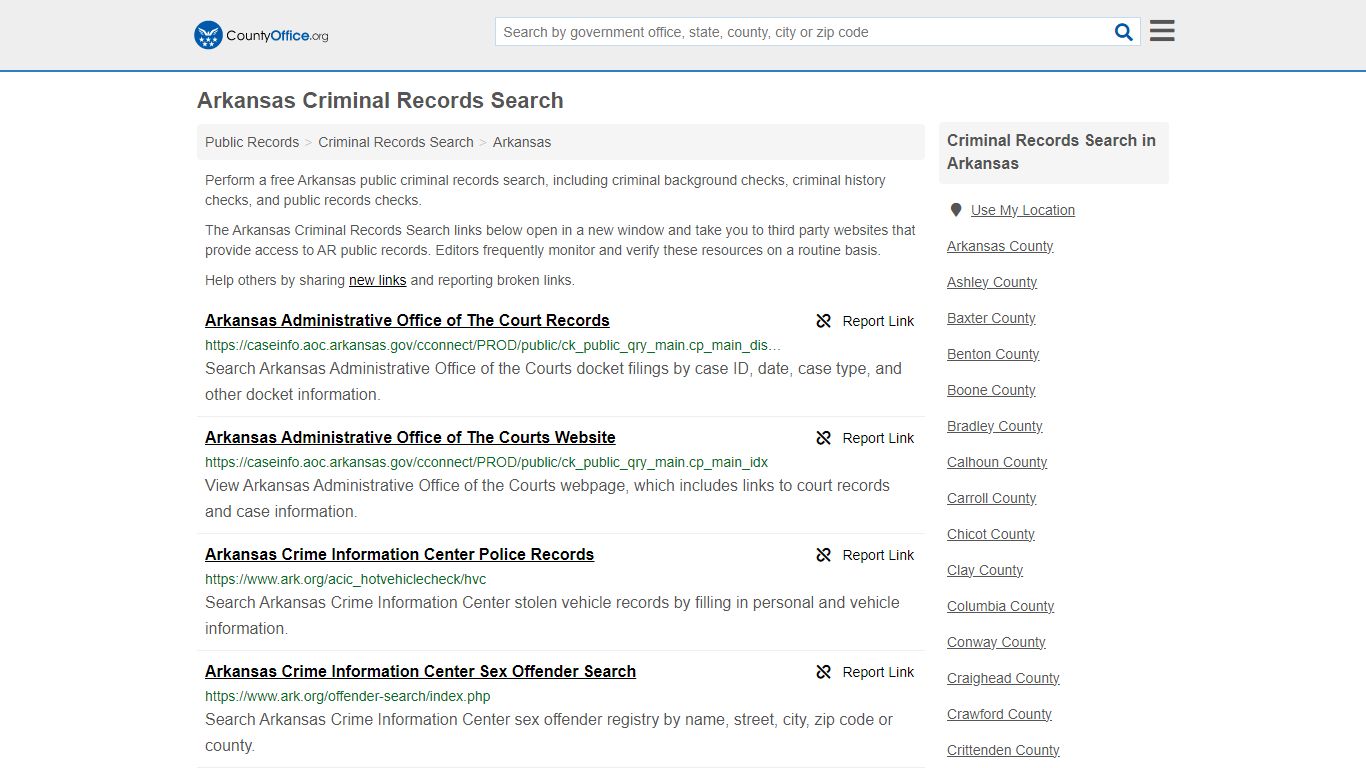
Task: Open Craighead County
Action: tap(1003, 678)
